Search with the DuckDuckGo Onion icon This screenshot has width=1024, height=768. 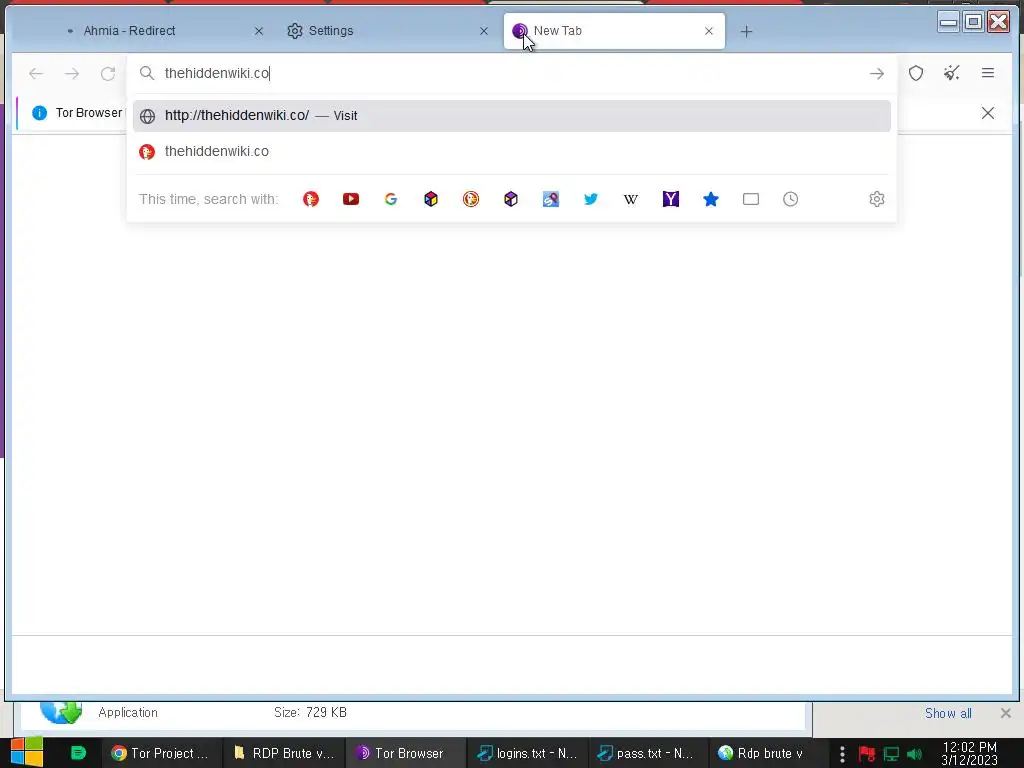(471, 199)
